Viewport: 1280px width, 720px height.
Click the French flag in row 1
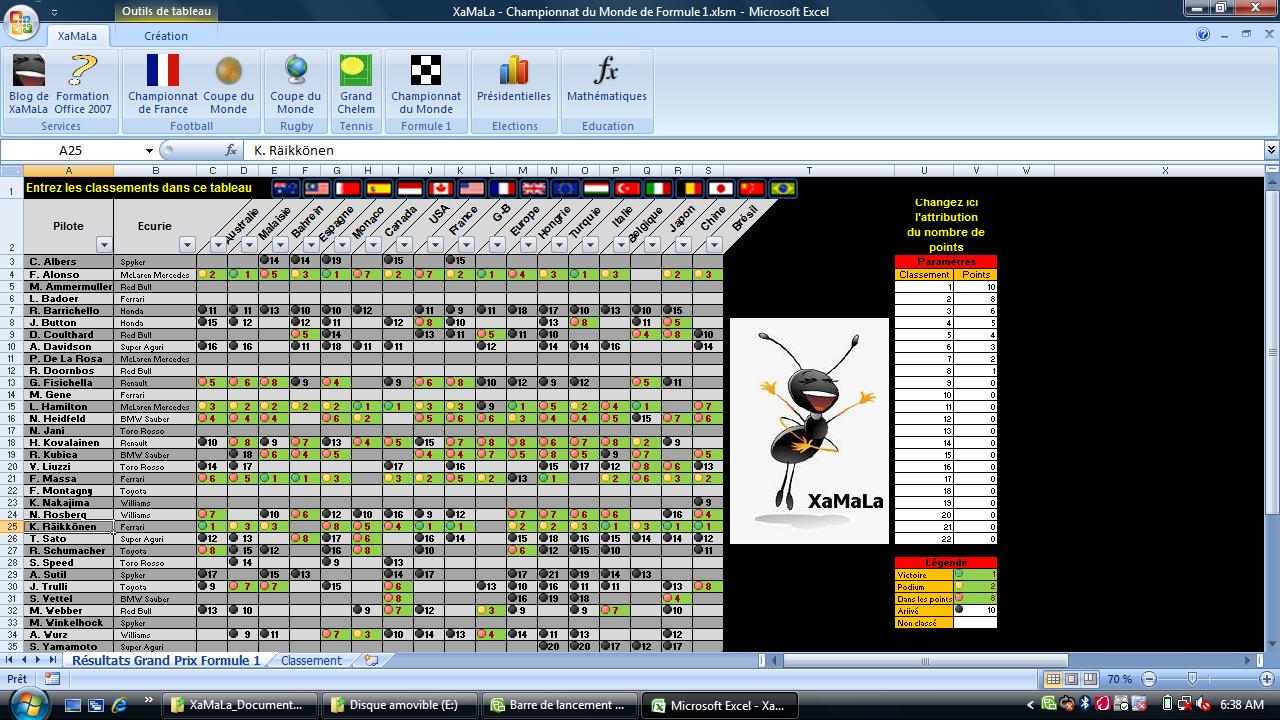[502, 188]
